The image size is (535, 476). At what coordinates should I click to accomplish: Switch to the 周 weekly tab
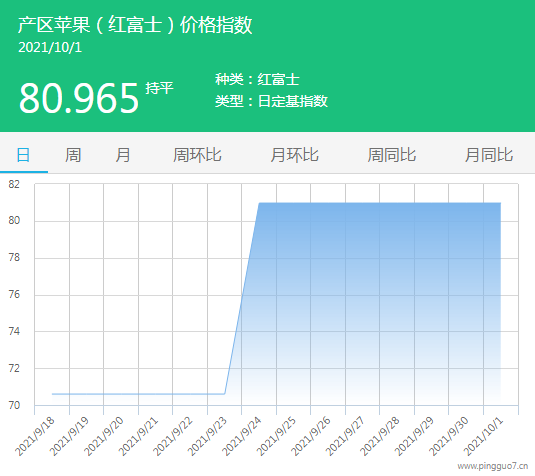coord(73,155)
